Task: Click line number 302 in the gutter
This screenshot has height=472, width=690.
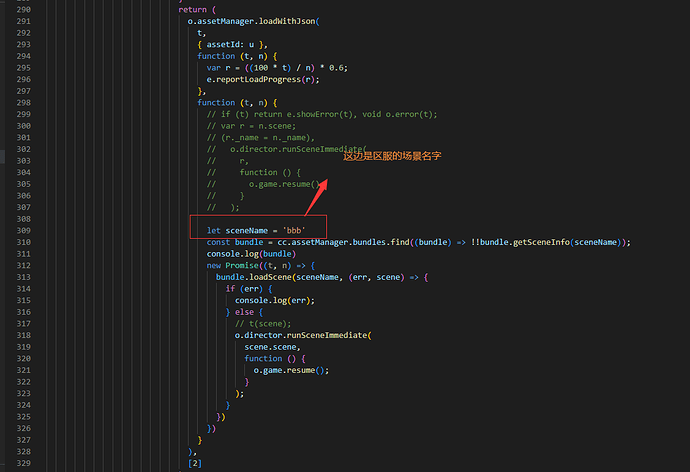Action: pyautogui.click(x=23, y=150)
